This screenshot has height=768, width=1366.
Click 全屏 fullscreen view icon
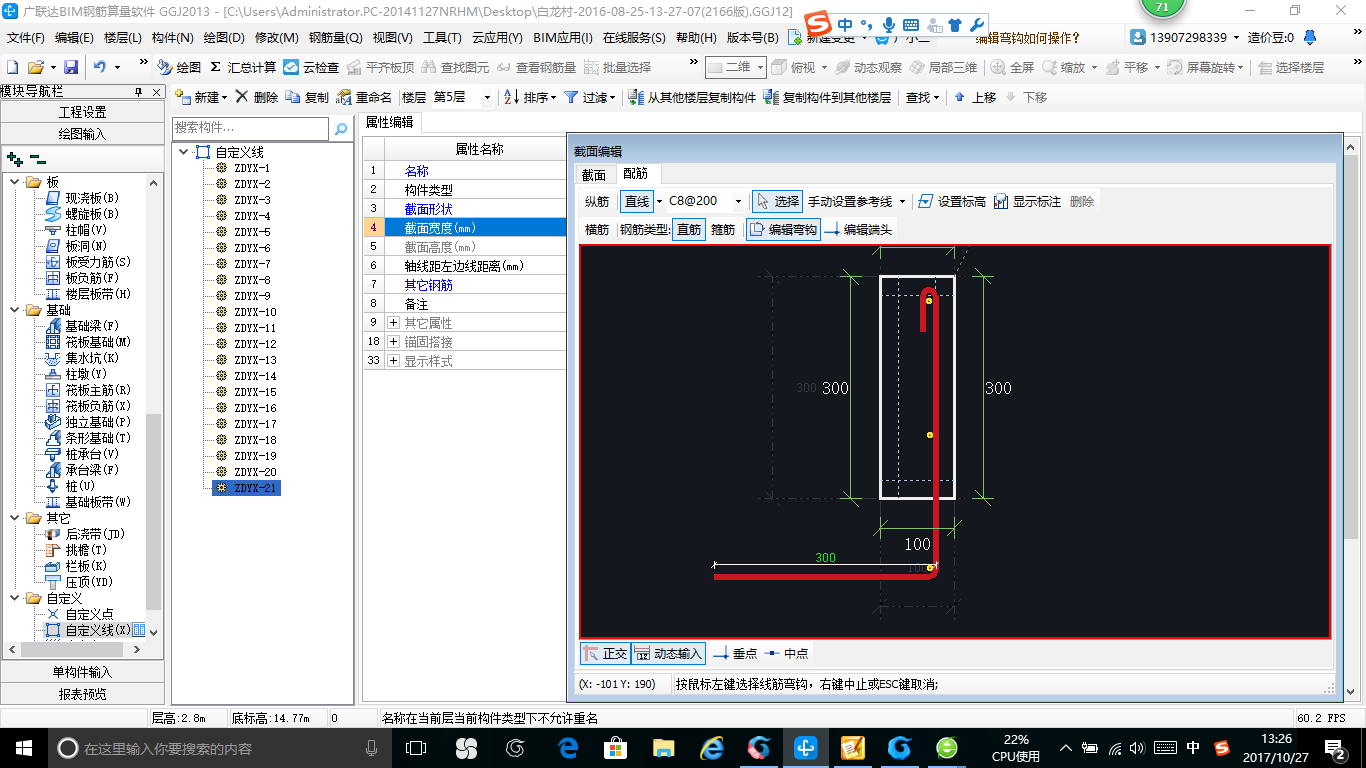point(1013,67)
